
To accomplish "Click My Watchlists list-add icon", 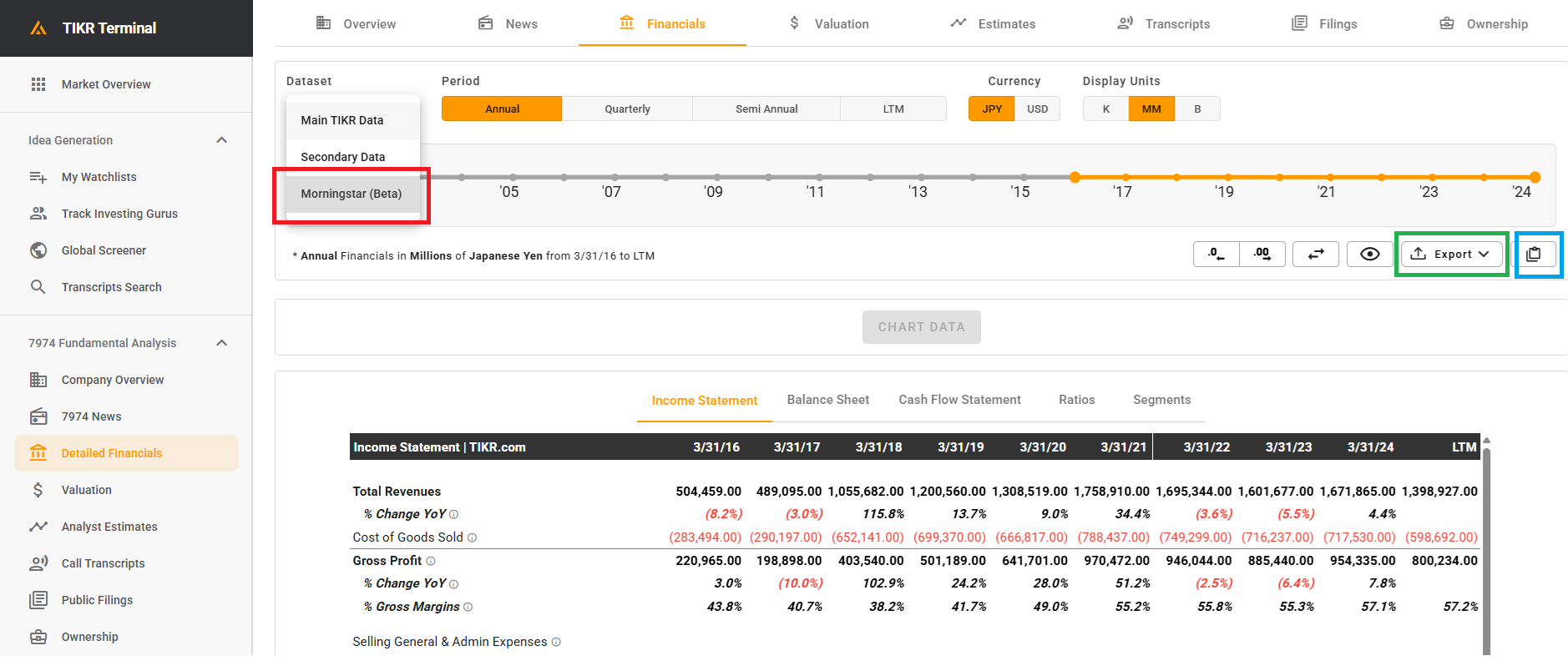I will pos(38,177).
